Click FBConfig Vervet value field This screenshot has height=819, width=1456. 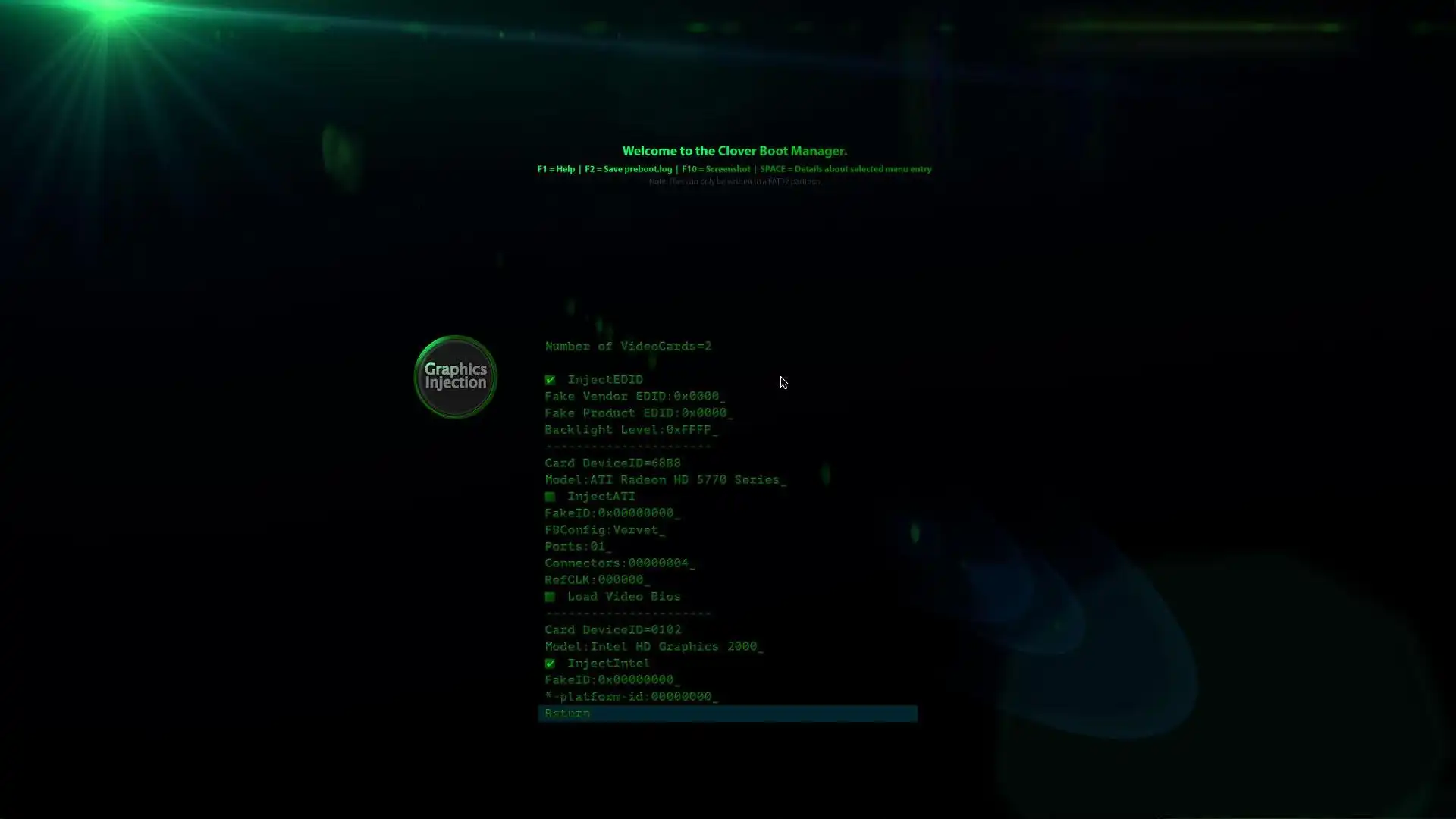coord(636,529)
